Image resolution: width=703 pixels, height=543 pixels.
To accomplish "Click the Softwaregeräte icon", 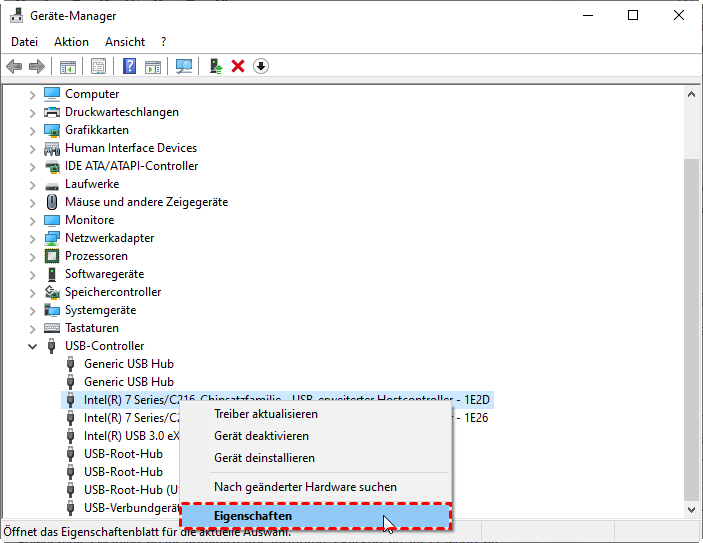I will point(52,274).
